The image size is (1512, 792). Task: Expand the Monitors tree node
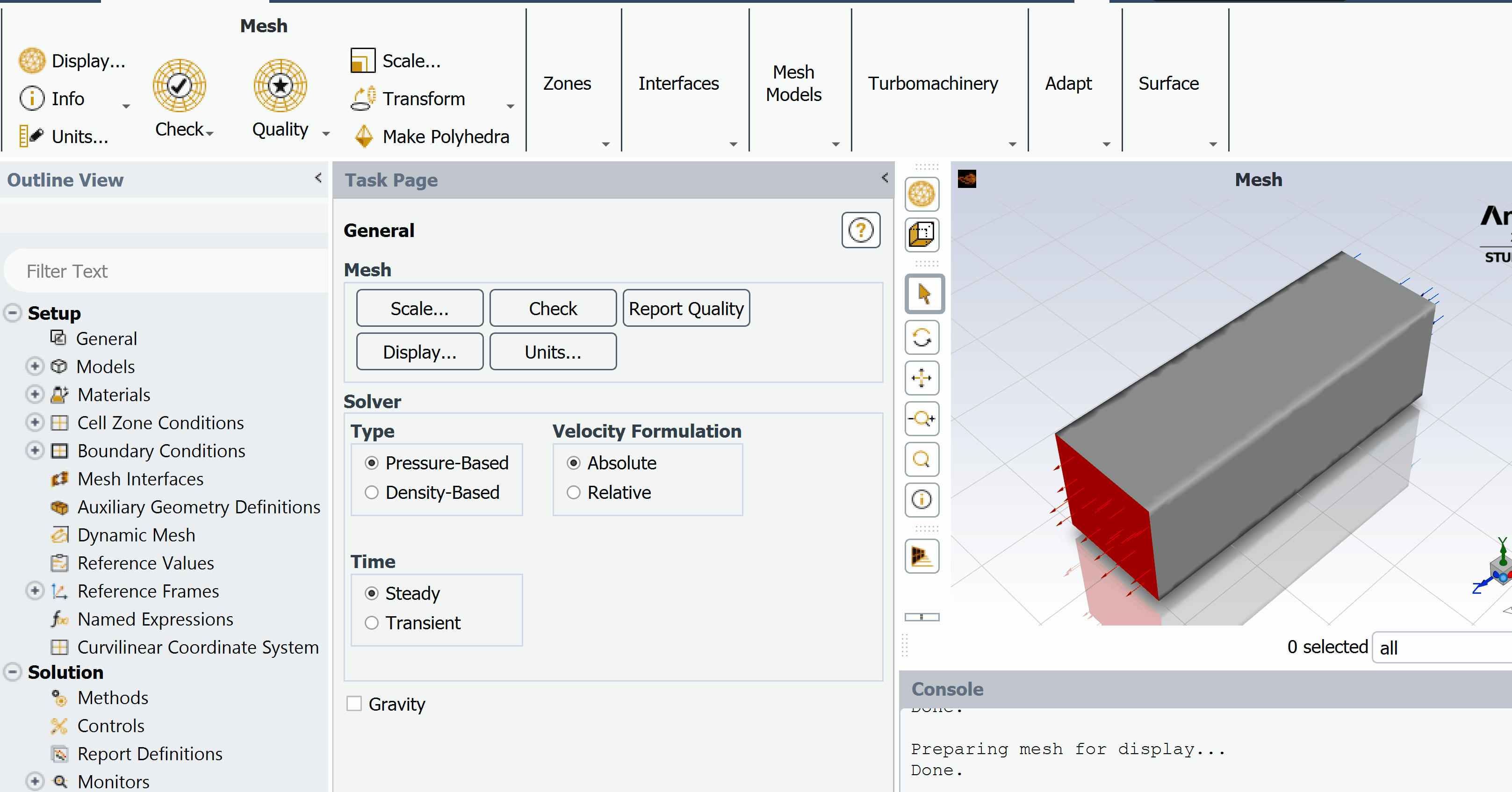pyautogui.click(x=35, y=781)
